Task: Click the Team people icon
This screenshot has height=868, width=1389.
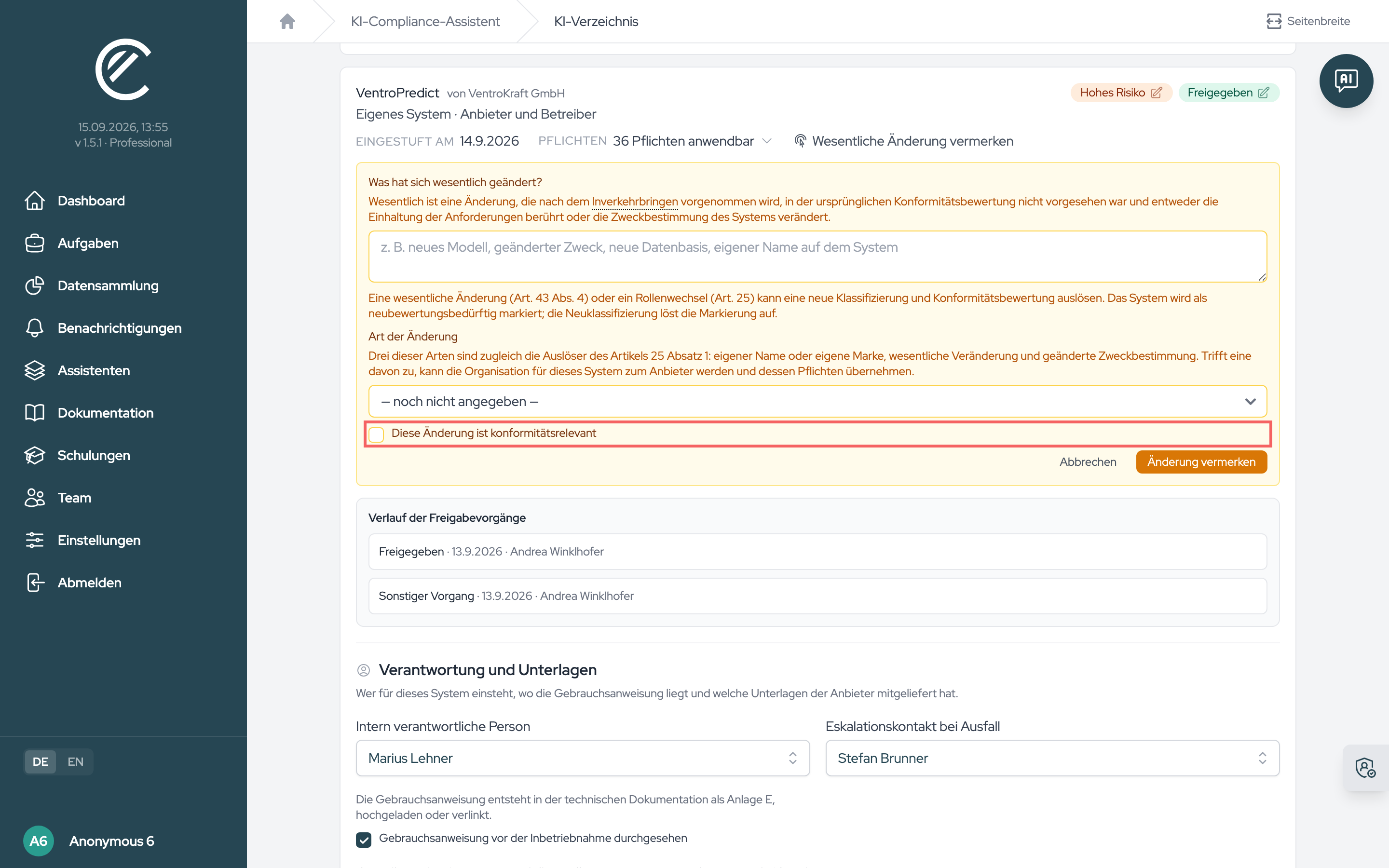Action: 34,498
